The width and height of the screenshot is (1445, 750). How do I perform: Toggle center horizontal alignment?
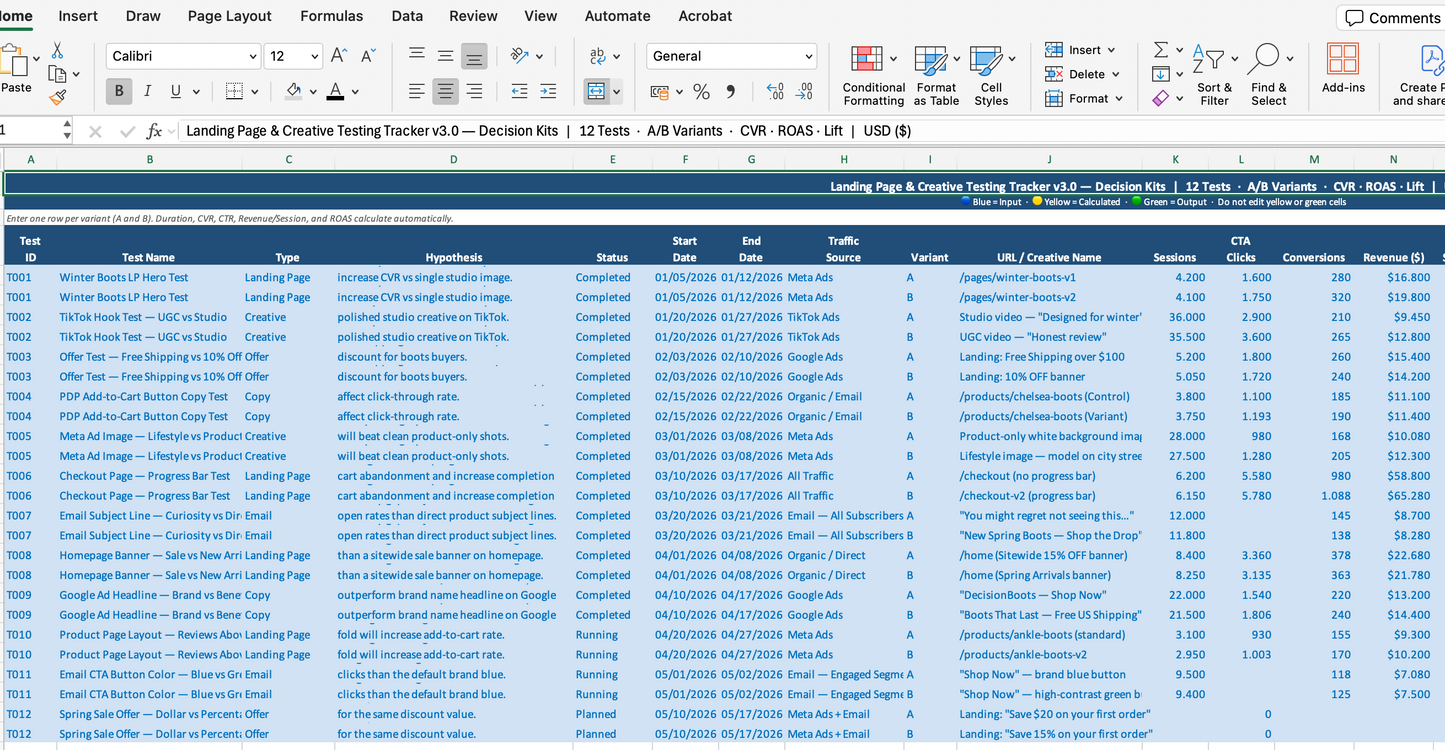pyautogui.click(x=446, y=92)
